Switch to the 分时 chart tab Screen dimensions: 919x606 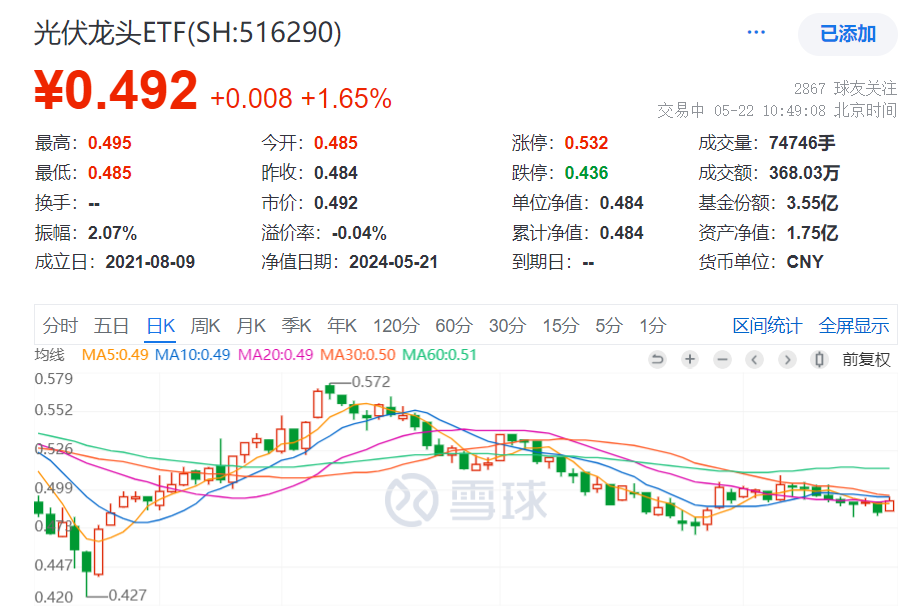click(x=60, y=325)
